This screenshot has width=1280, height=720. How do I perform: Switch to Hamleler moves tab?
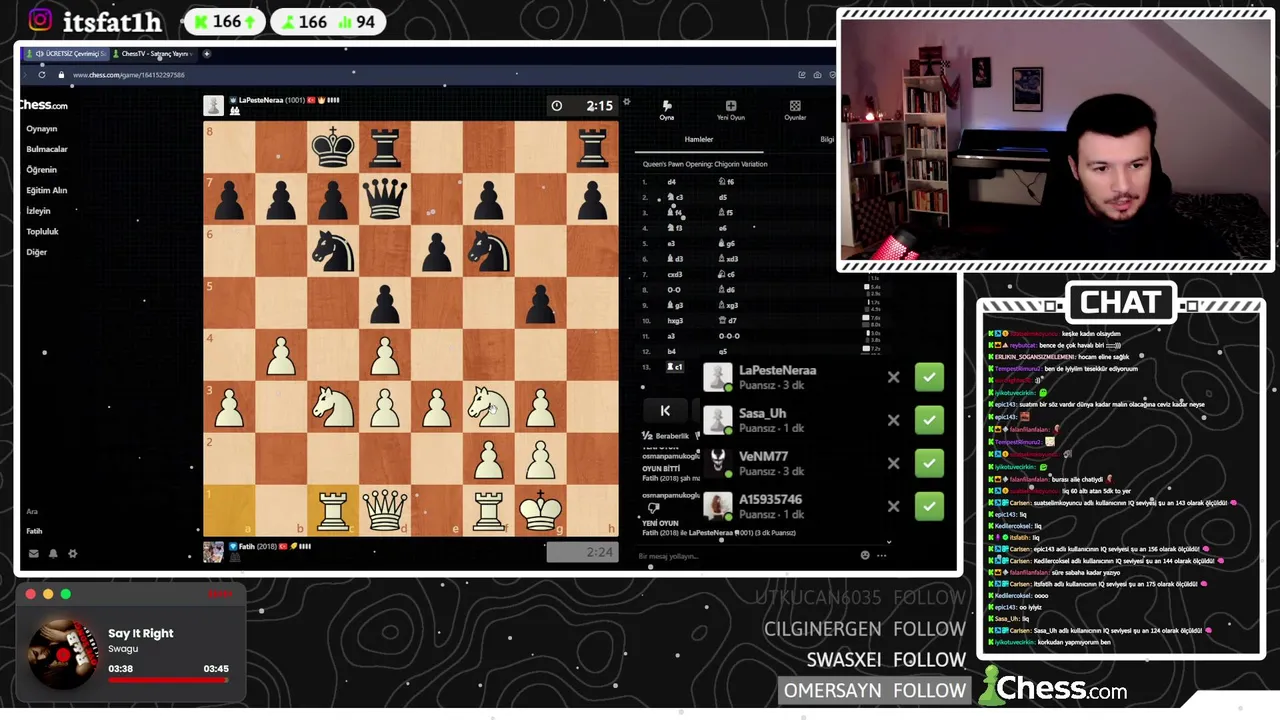[698, 140]
